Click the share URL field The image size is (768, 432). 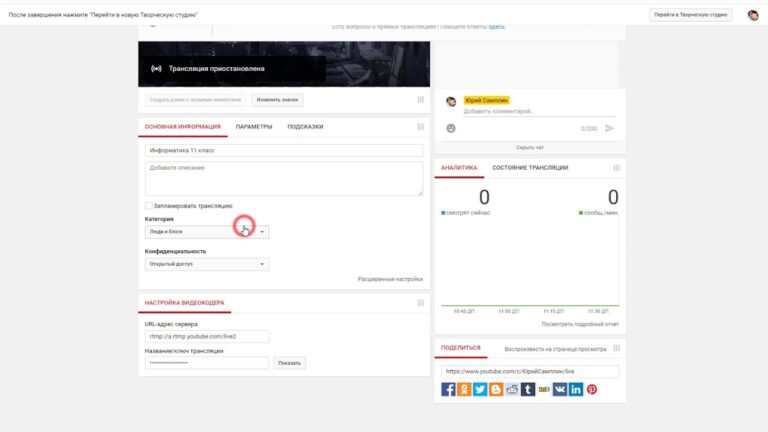tap(530, 372)
